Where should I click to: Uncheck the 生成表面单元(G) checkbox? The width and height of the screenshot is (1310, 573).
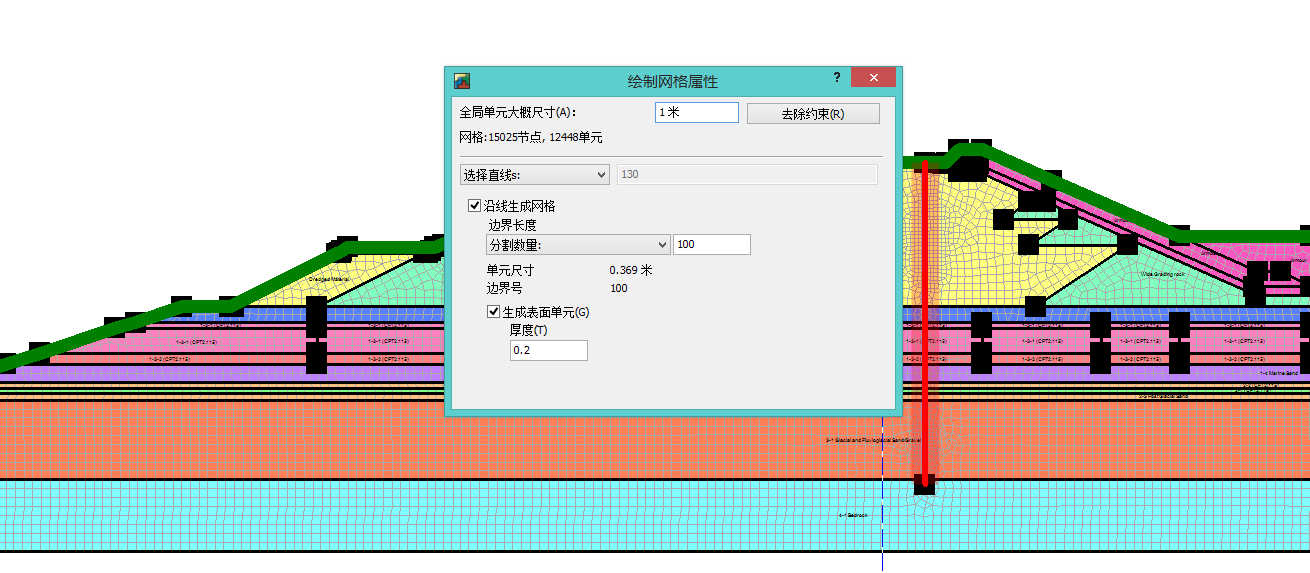[x=494, y=312]
